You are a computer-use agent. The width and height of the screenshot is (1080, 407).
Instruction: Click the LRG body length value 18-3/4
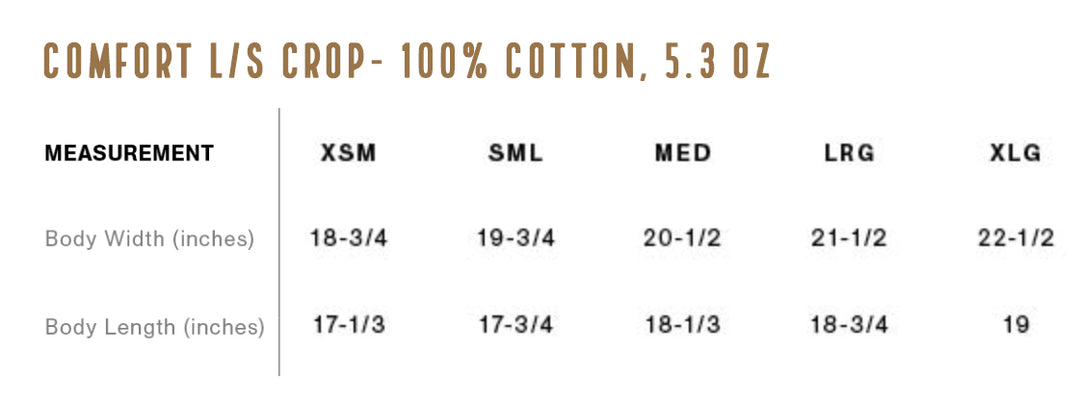[x=849, y=326]
